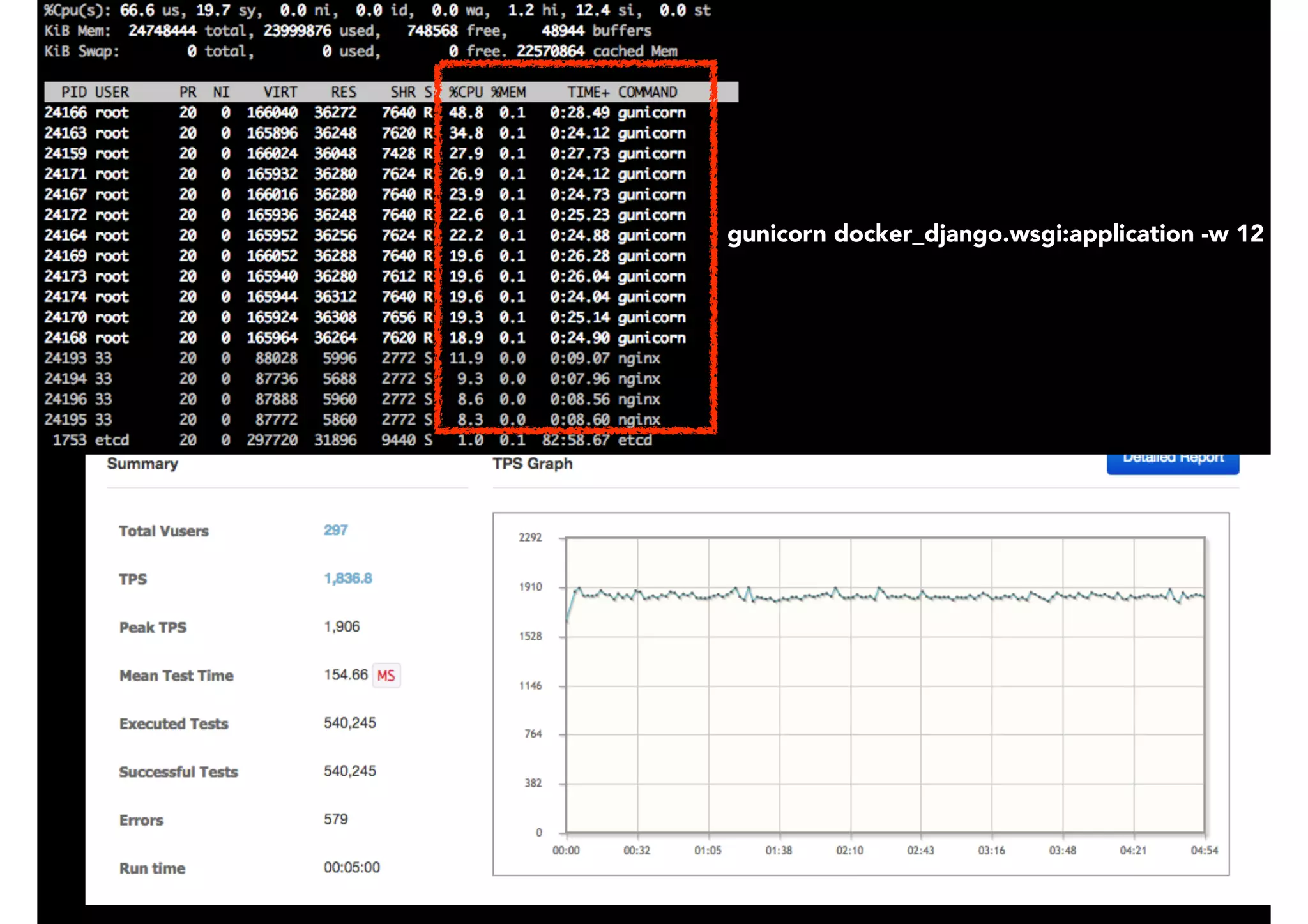Click the %CPU column header

click(x=466, y=92)
